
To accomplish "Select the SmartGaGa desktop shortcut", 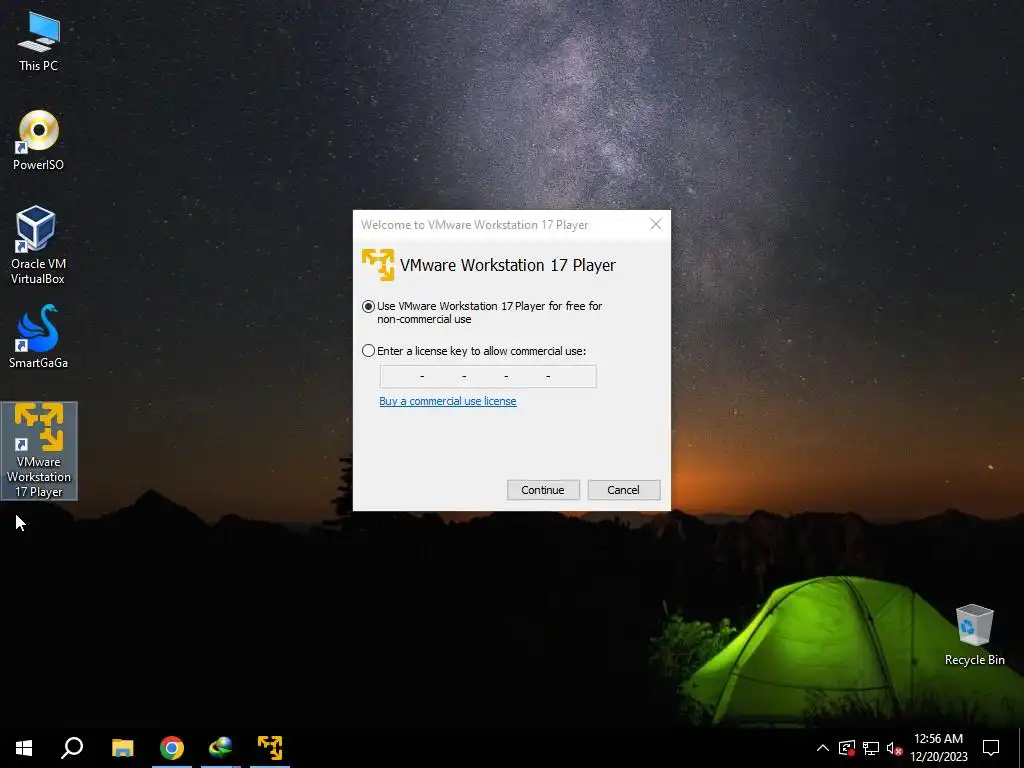I will (39, 337).
